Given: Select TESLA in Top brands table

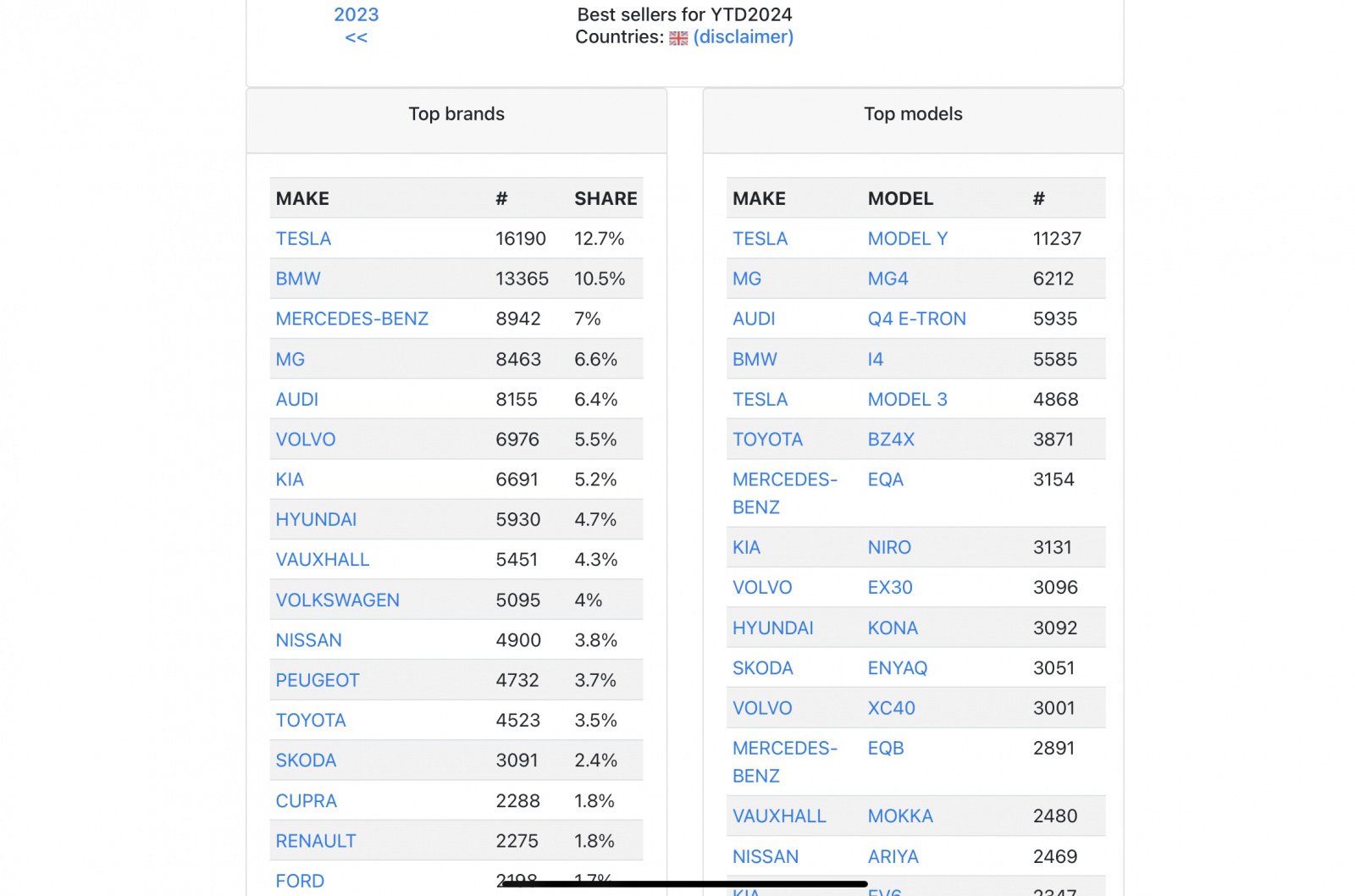Looking at the screenshot, I should click(x=303, y=239).
